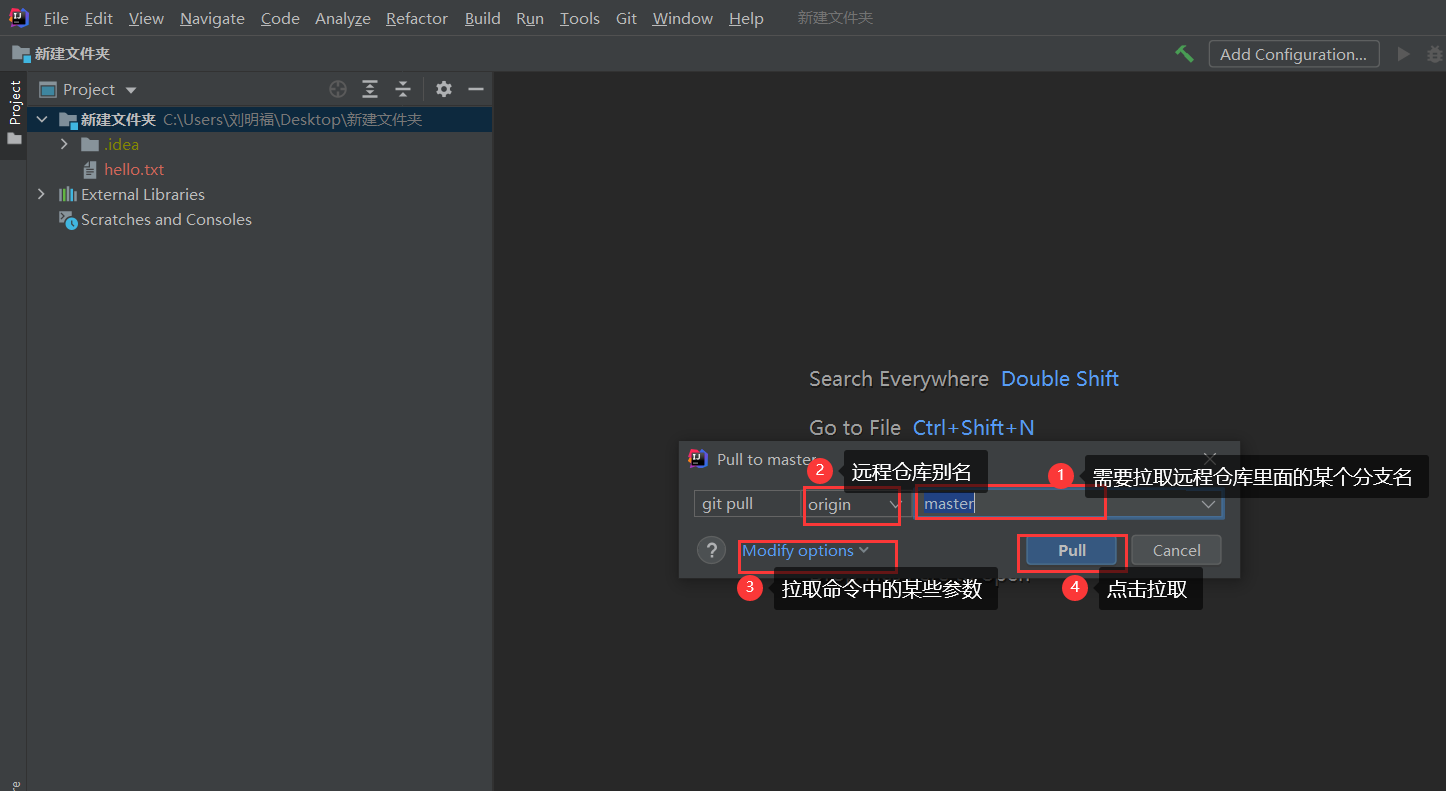Toggle the vertical Project side tab

pos(14,113)
